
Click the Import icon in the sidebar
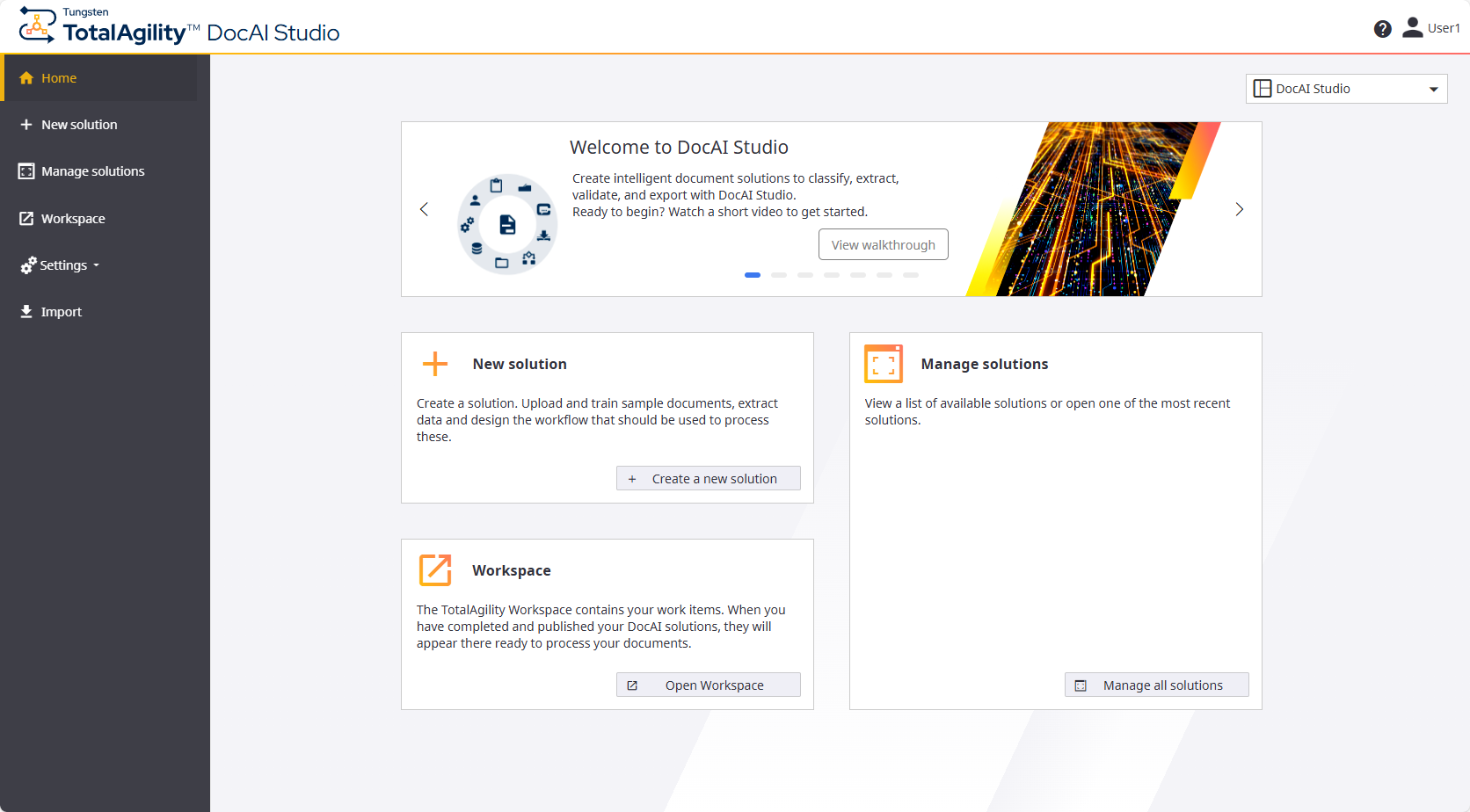coord(26,311)
